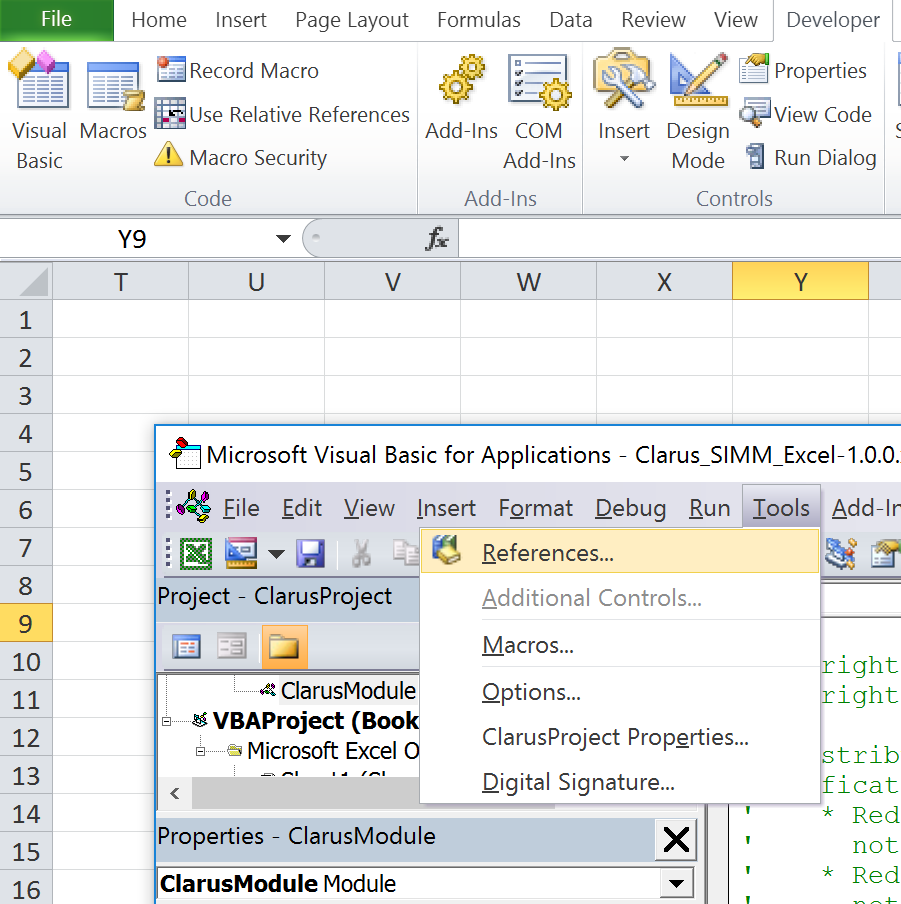Screen dimensions: 901x904
Task: Open VBA editor Debug menu
Action: pyautogui.click(x=631, y=508)
